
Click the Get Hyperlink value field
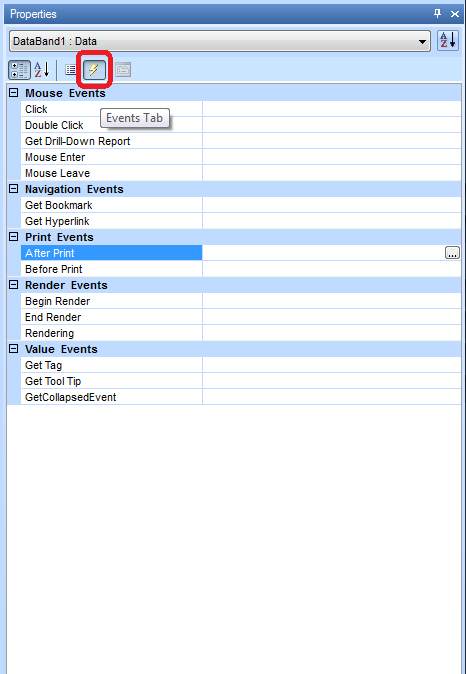pyautogui.click(x=331, y=221)
